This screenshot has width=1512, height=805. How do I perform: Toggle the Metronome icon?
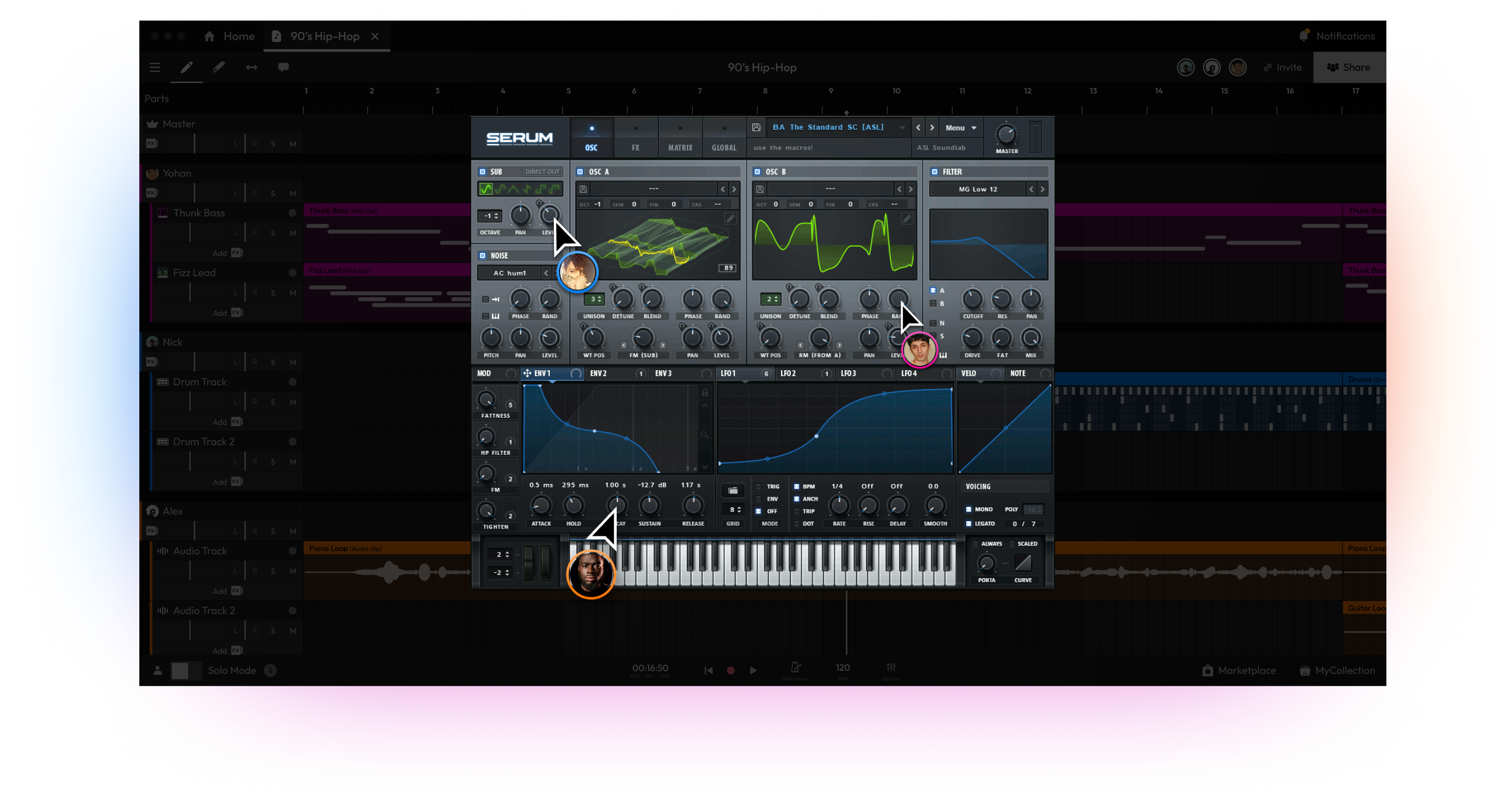coord(795,668)
